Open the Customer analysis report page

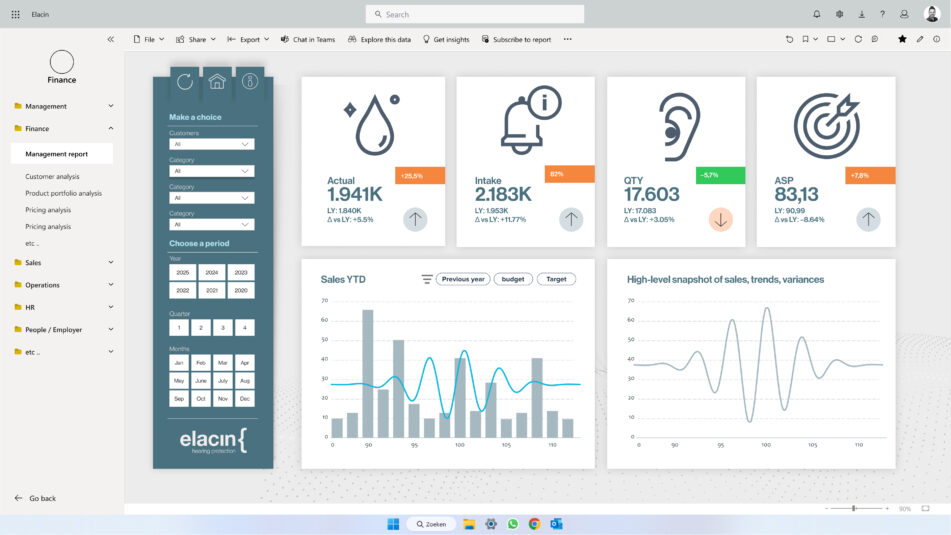click(53, 176)
